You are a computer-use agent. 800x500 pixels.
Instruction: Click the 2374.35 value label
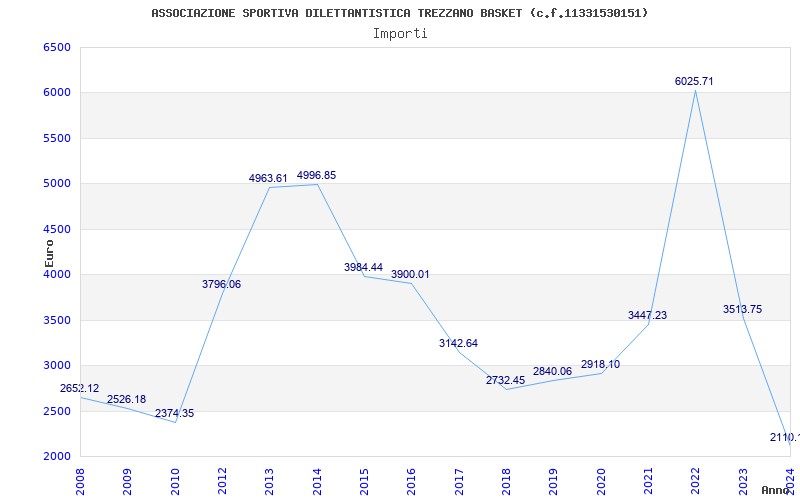click(x=174, y=414)
